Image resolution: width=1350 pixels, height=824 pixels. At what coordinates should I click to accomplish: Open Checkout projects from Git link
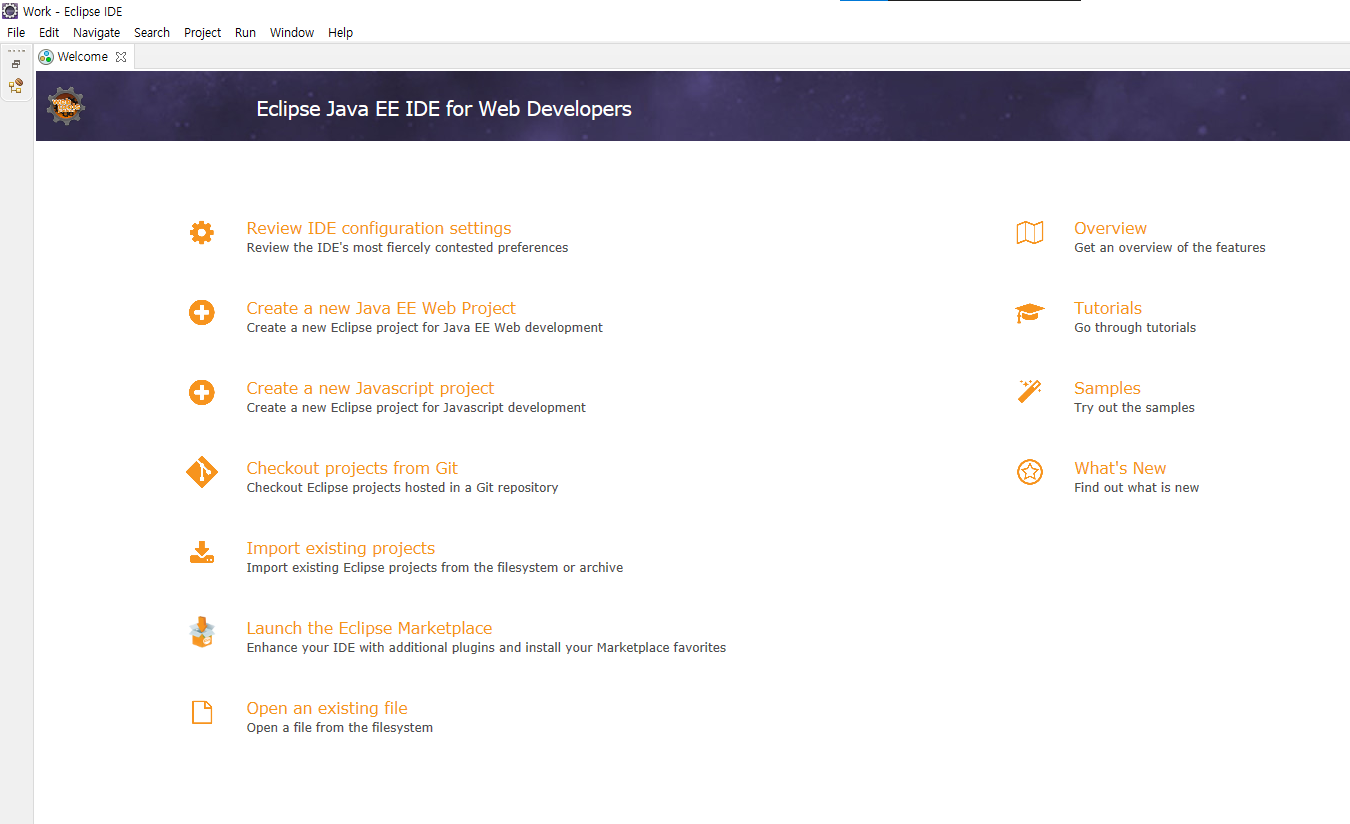352,468
